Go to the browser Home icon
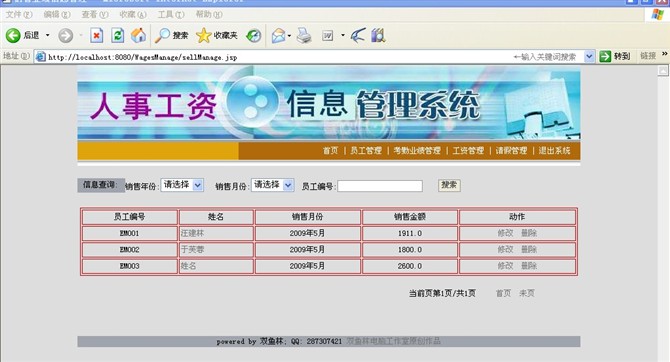The image size is (670, 362). pyautogui.click(x=138, y=35)
